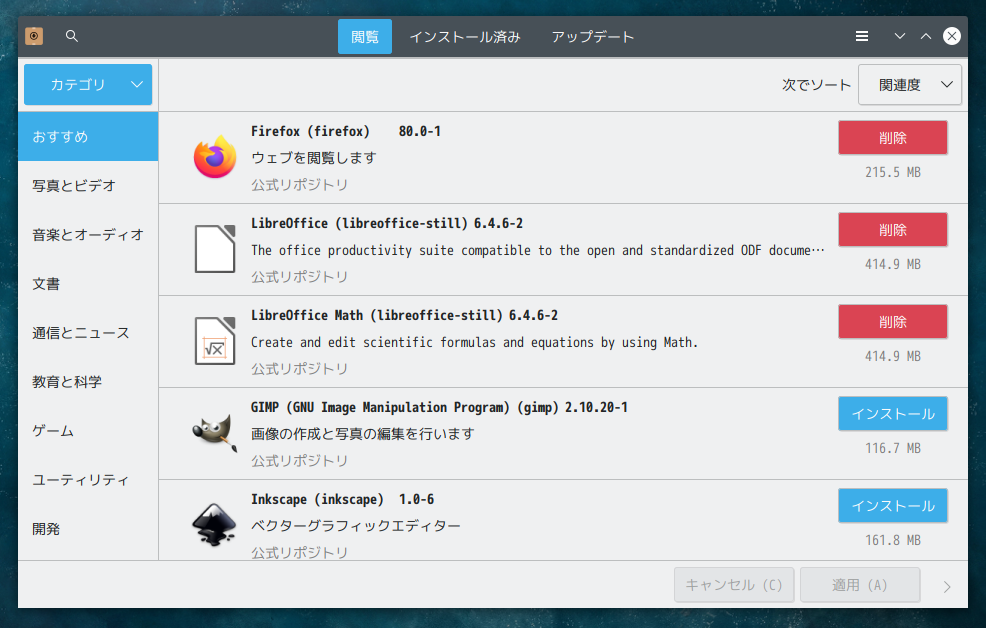This screenshot has width=986, height=628.
Task: Select the 音楽とオーディオ category
Action: click(x=88, y=234)
